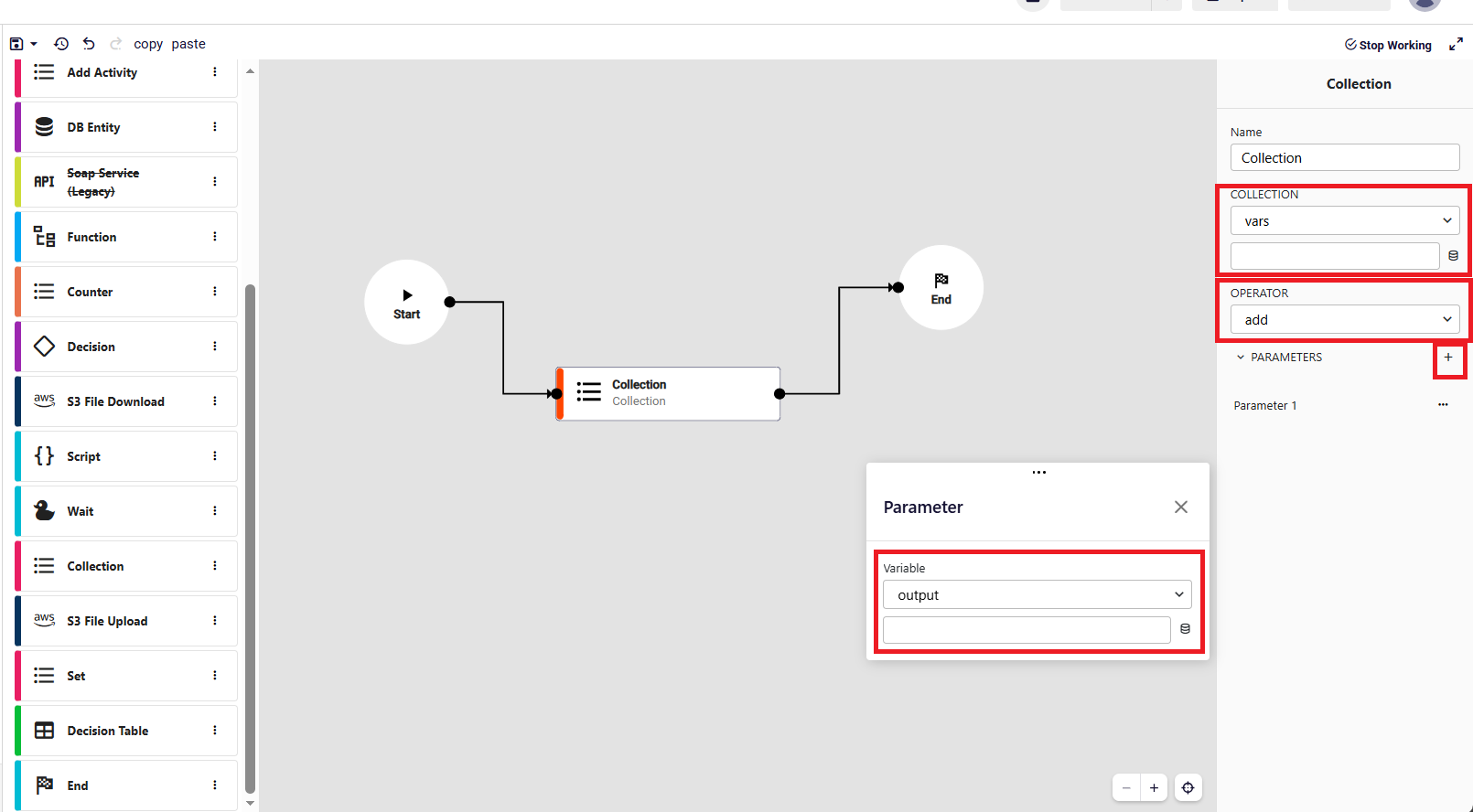This screenshot has height=812, width=1473.
Task: Open the COLLECTION vars dropdown
Action: 1345,220
